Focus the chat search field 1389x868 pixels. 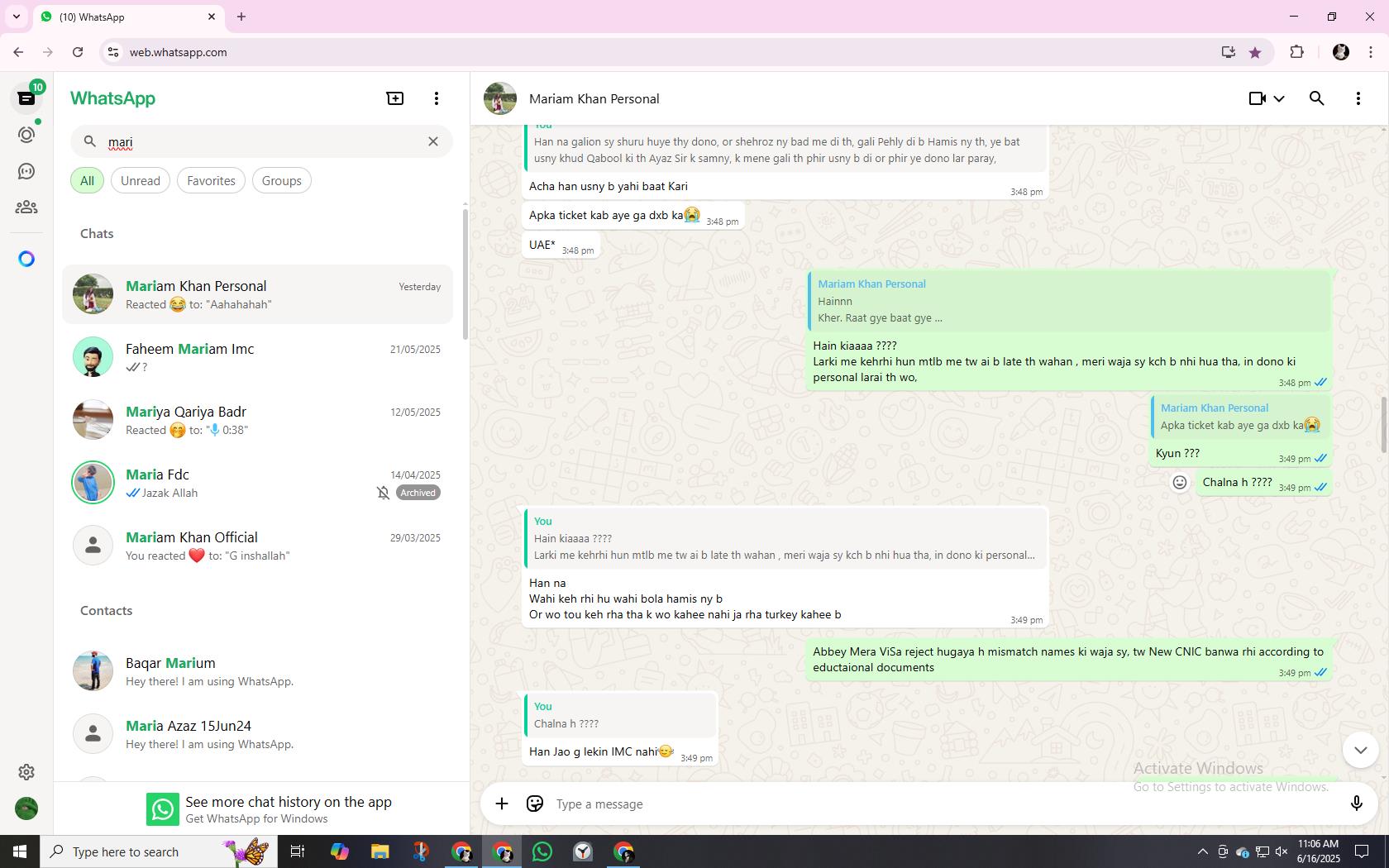(262, 141)
